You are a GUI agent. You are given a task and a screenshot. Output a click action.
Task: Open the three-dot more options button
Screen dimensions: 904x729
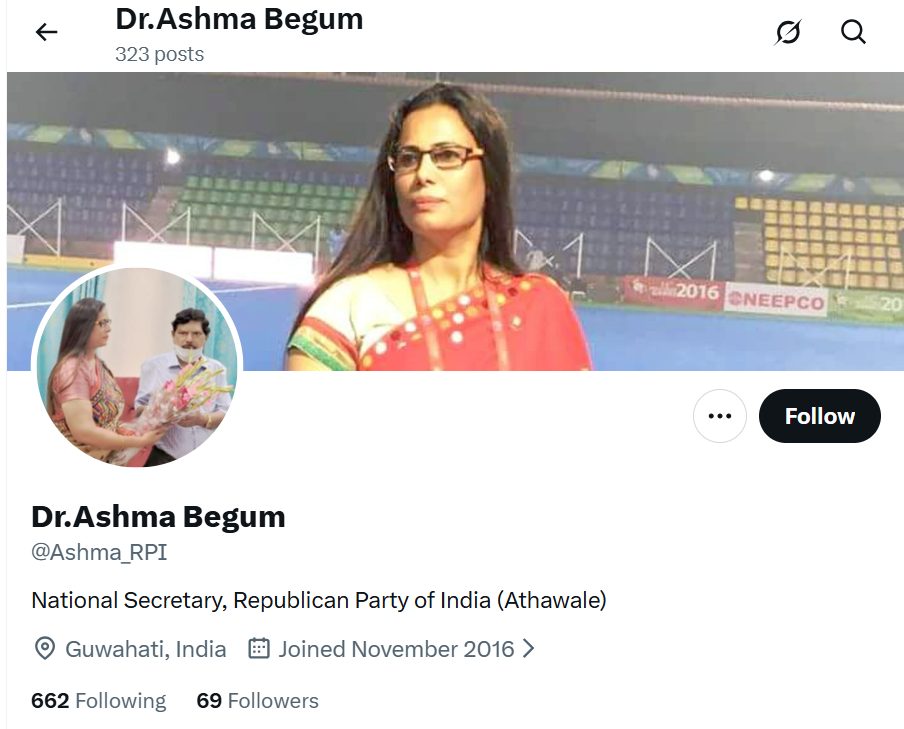[x=720, y=416]
